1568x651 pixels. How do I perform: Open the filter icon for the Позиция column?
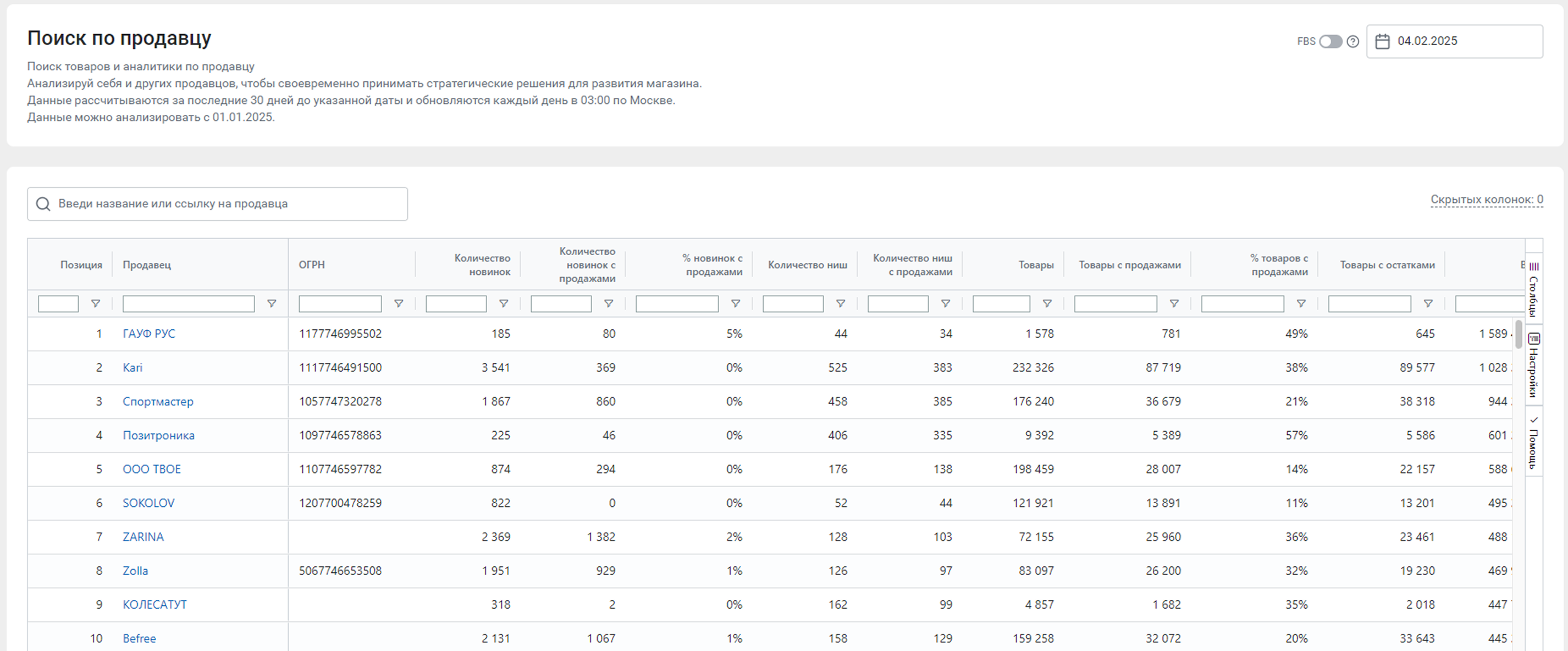click(96, 303)
